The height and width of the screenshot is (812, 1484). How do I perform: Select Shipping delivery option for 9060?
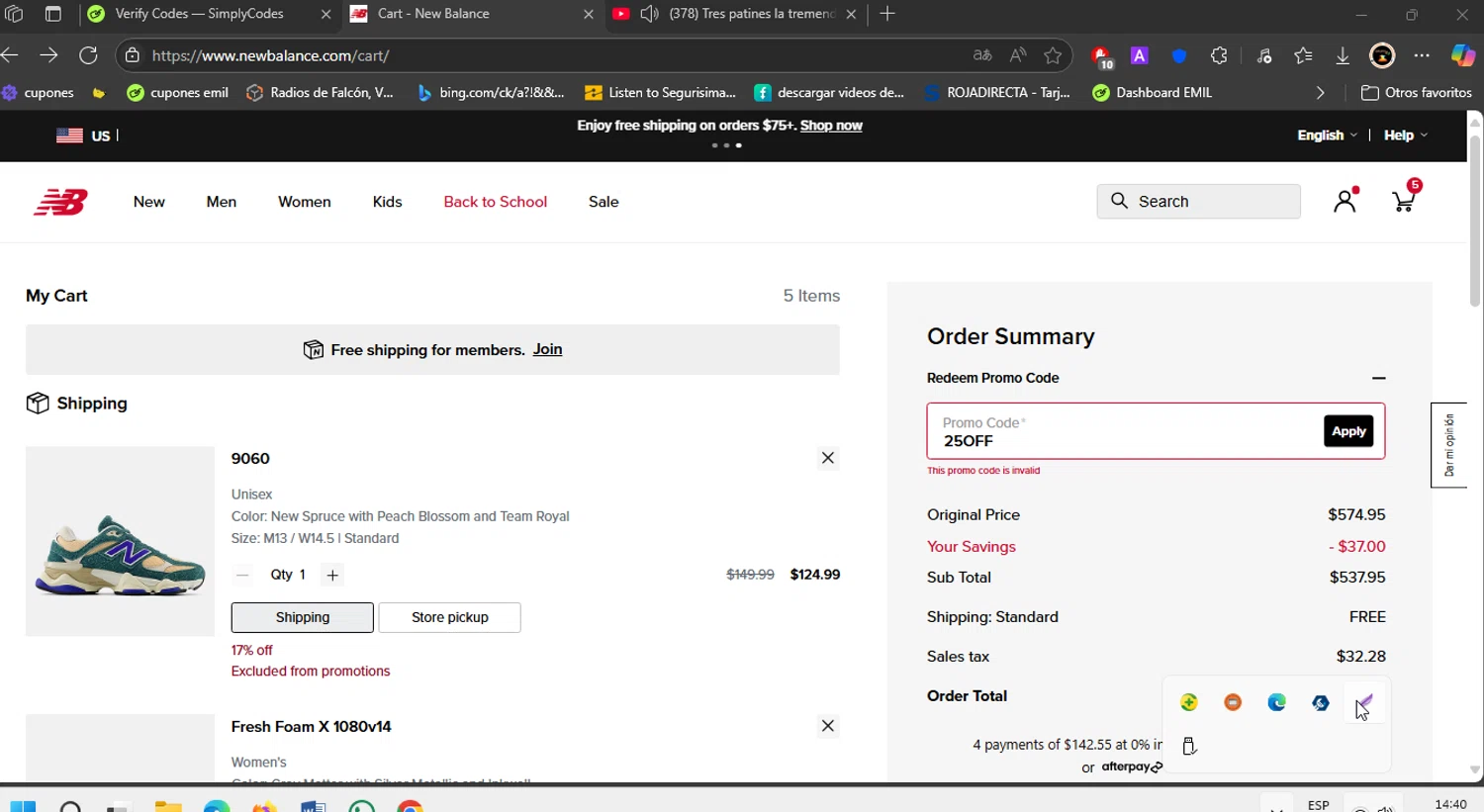(303, 617)
